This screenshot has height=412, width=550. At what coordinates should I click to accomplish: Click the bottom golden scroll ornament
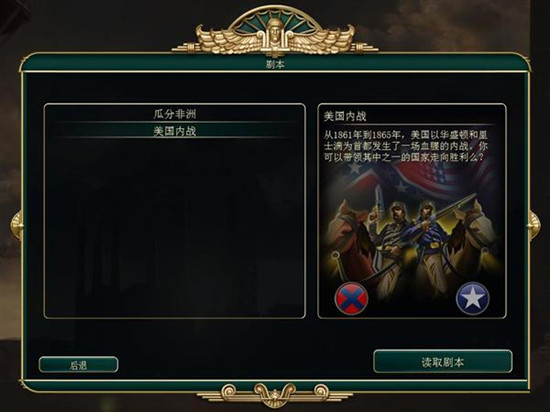275,394
